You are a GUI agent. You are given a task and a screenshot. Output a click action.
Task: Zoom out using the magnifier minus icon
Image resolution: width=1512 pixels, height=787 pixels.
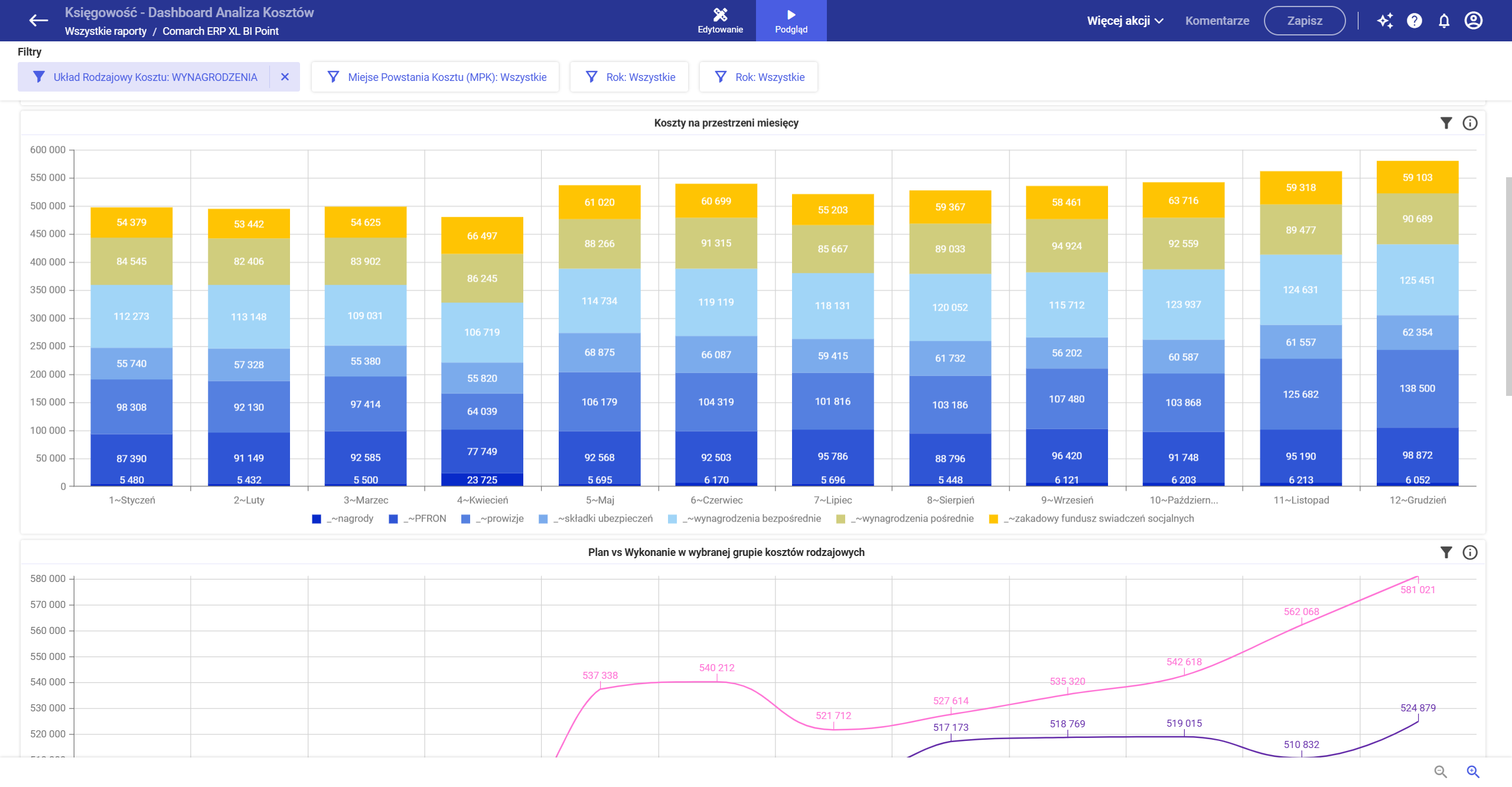[1441, 772]
